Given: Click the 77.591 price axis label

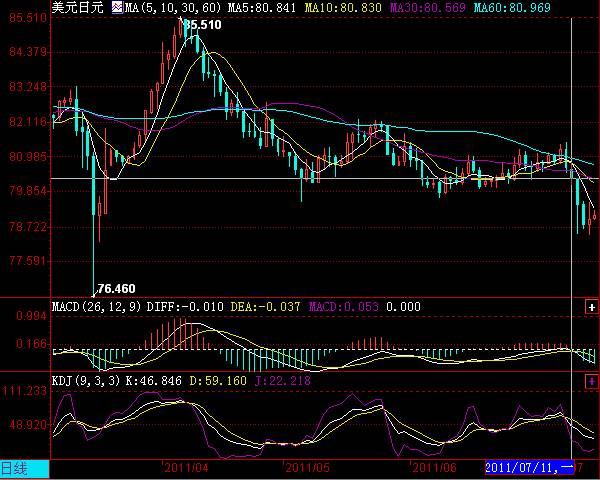Looking at the screenshot, I should click(x=28, y=261).
